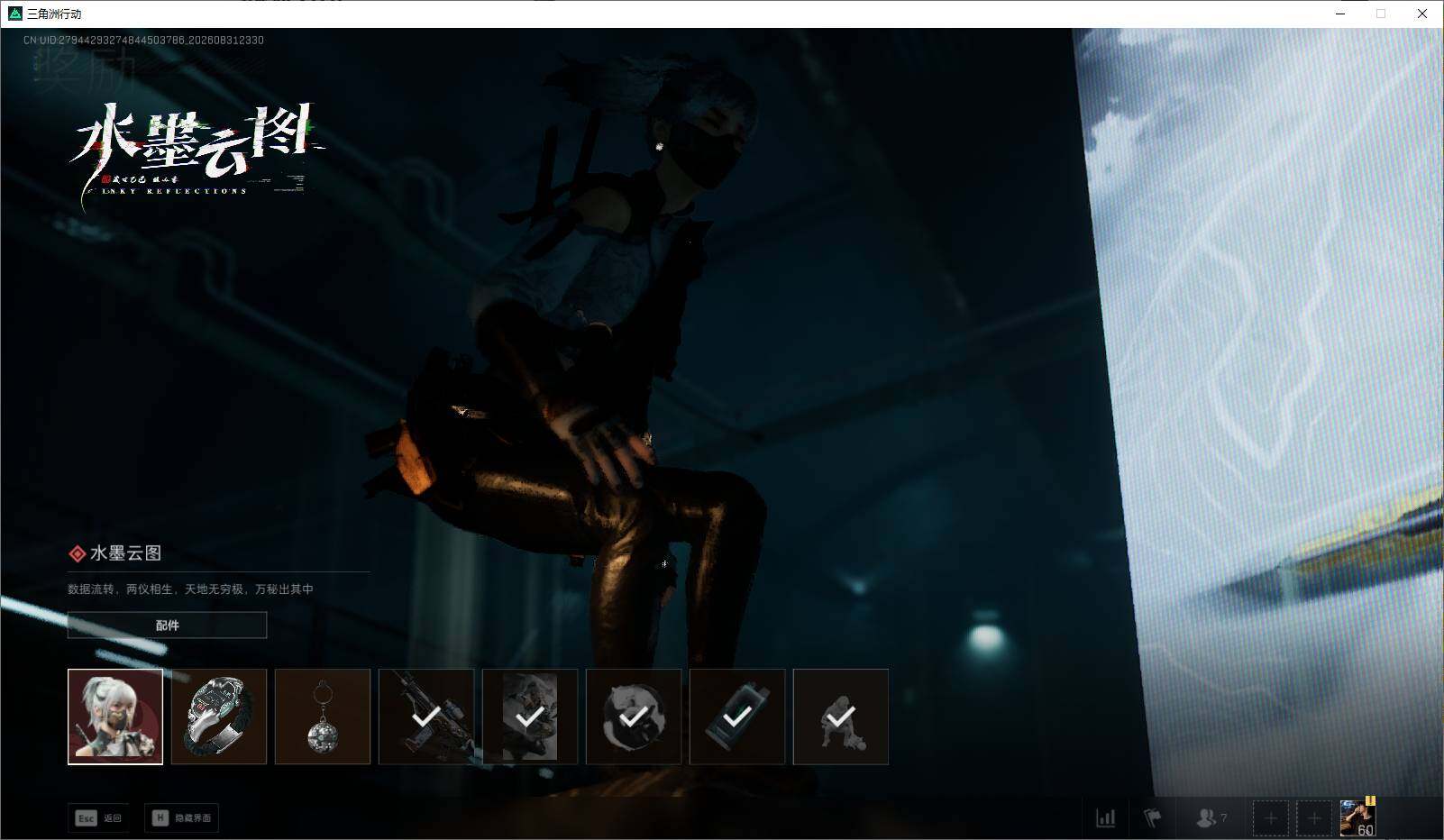Open the friends list icon showing 7
The height and width of the screenshot is (840, 1444).
point(1211,817)
